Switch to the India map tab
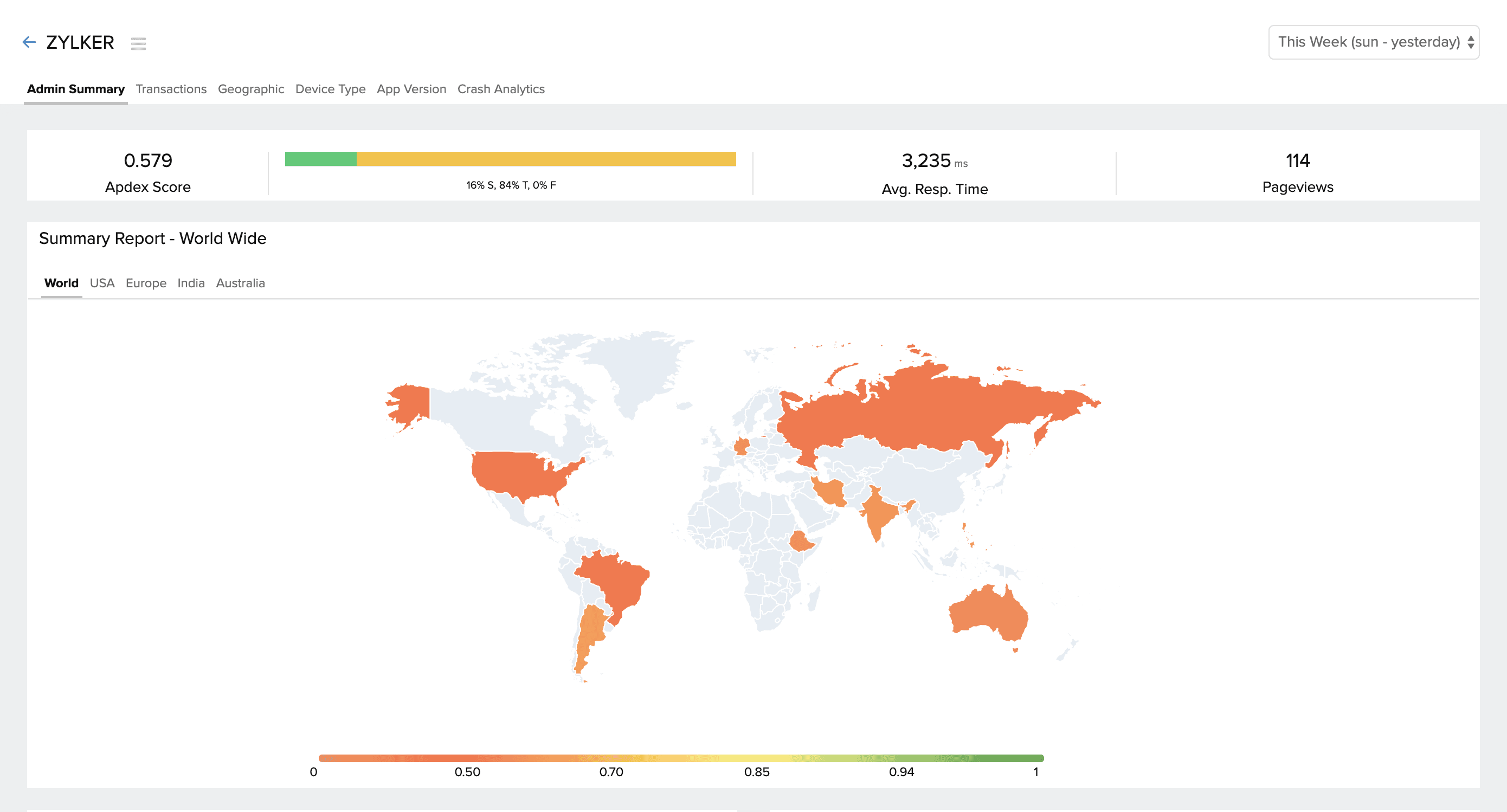 191,283
